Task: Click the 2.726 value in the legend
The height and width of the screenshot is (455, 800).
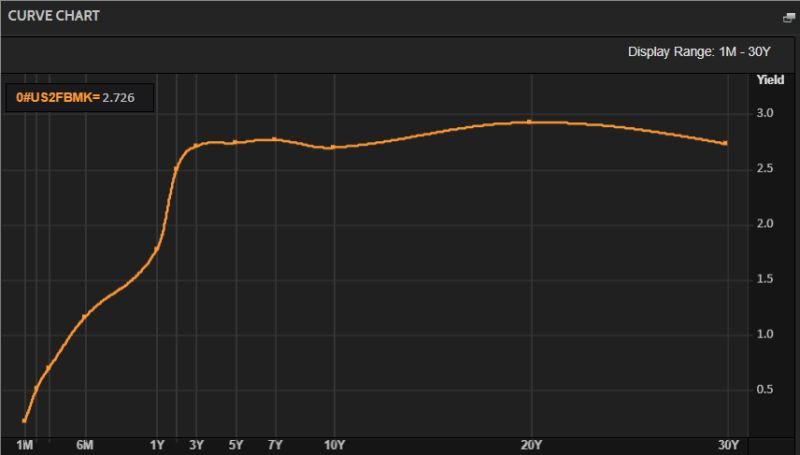Action: pos(118,97)
